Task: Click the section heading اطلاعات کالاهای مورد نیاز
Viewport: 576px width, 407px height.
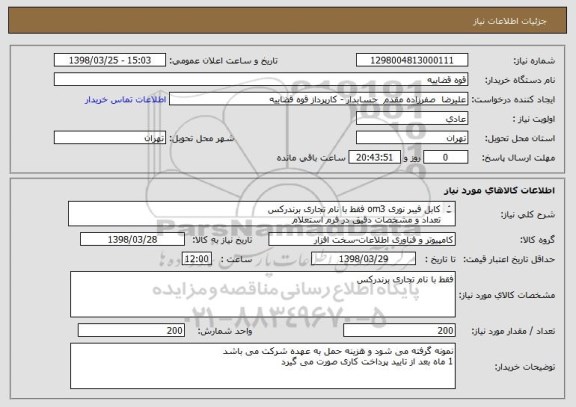Action: 500,190
